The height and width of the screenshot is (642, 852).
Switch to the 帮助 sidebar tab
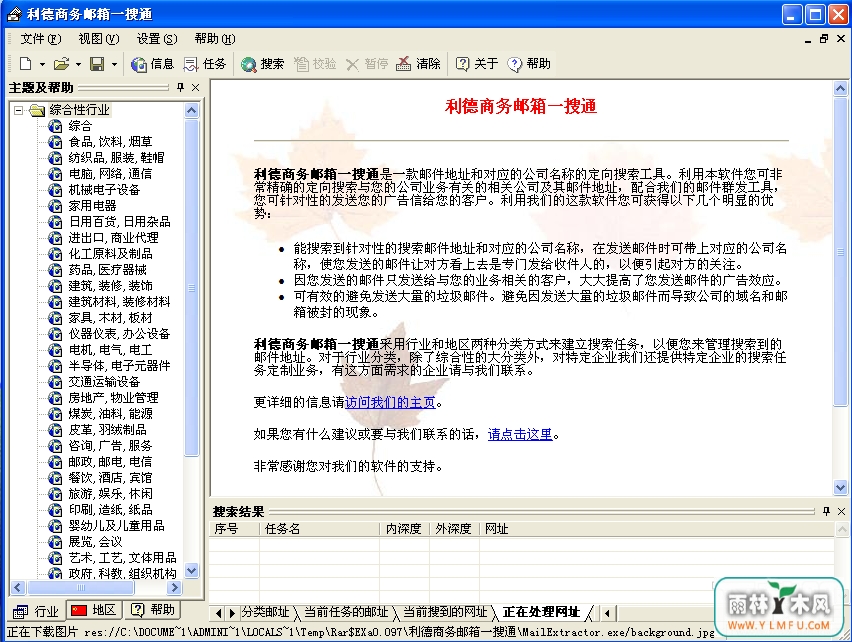click(x=153, y=610)
